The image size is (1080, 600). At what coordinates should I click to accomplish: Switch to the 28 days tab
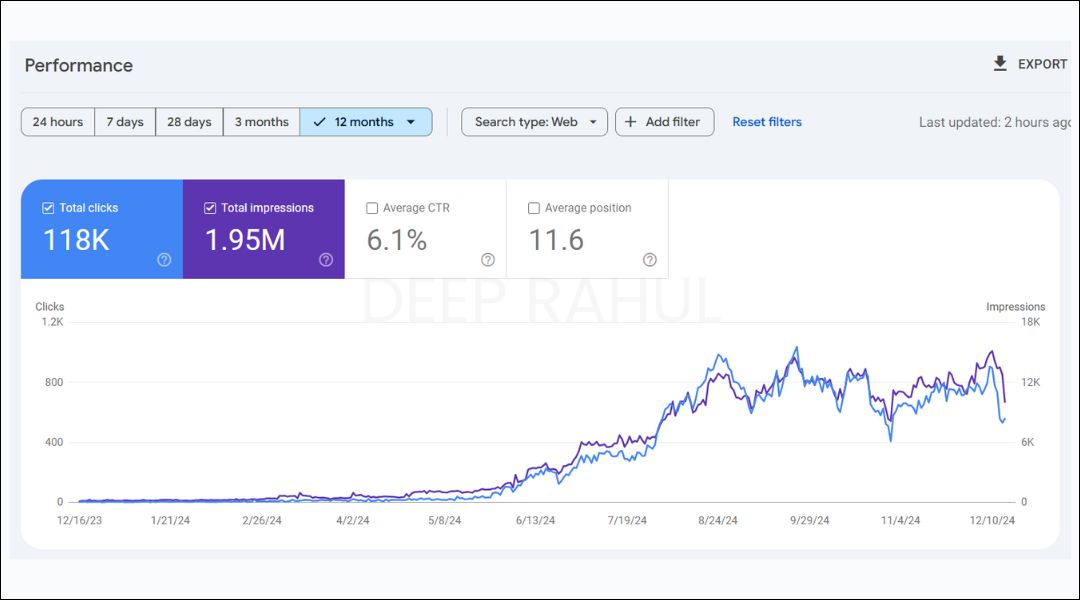(189, 121)
